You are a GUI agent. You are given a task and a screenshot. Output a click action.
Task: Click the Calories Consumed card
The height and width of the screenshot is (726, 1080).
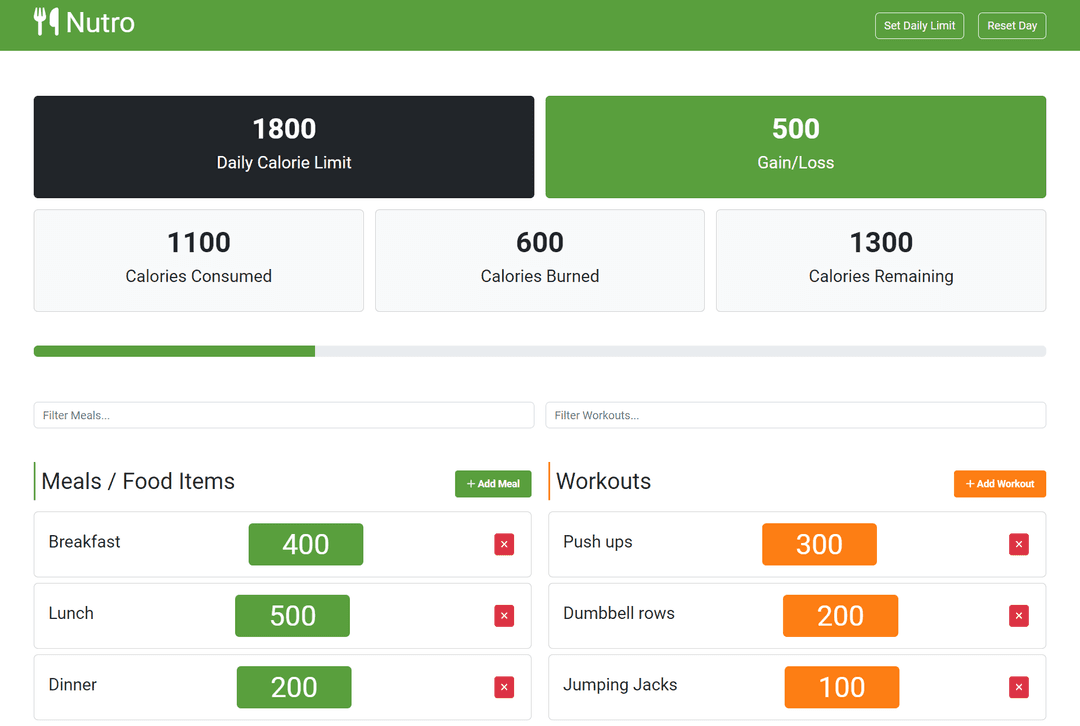(198, 260)
